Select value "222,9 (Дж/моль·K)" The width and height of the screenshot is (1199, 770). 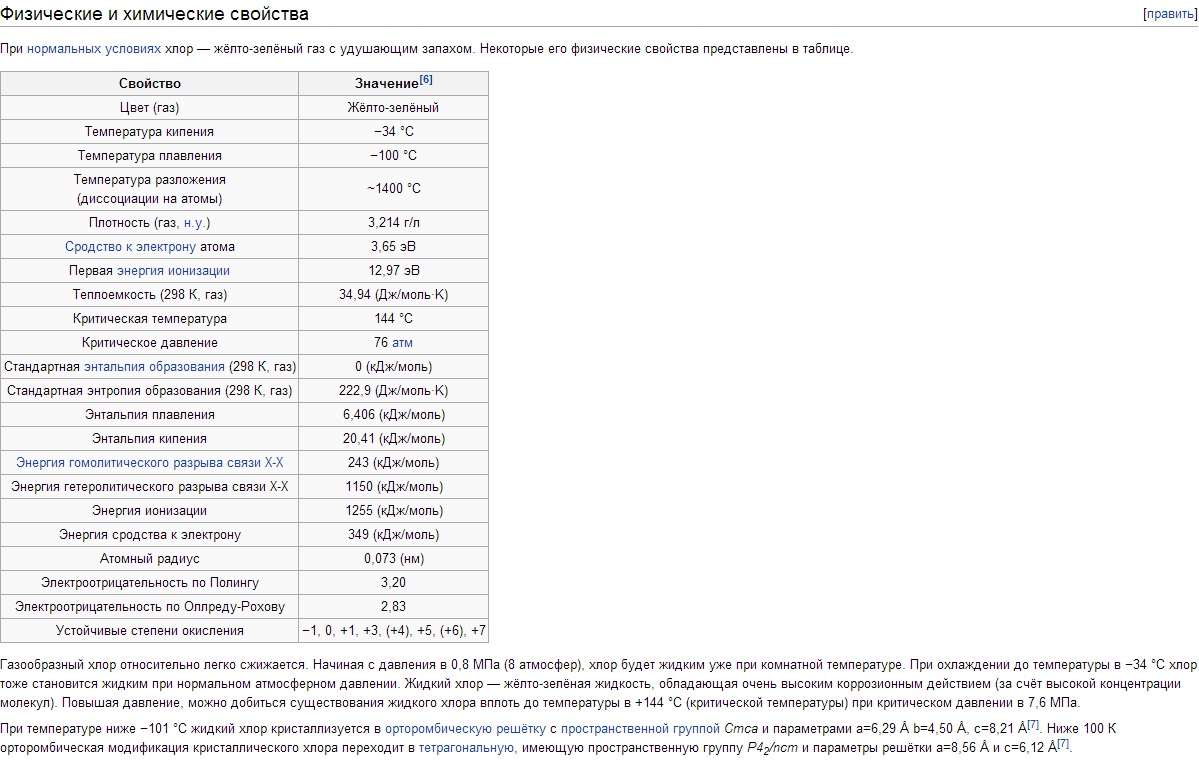pyautogui.click(x=393, y=391)
